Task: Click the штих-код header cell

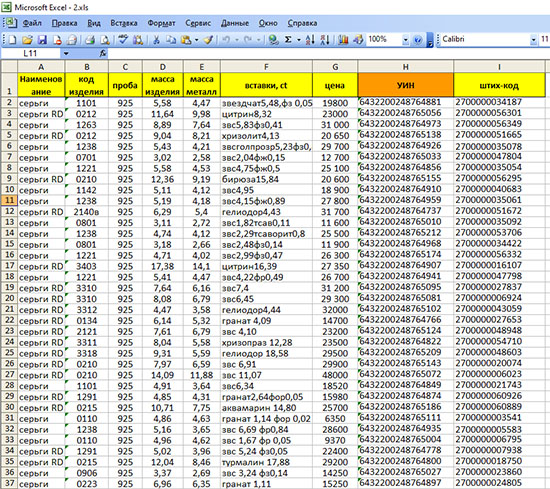Action: [x=499, y=85]
